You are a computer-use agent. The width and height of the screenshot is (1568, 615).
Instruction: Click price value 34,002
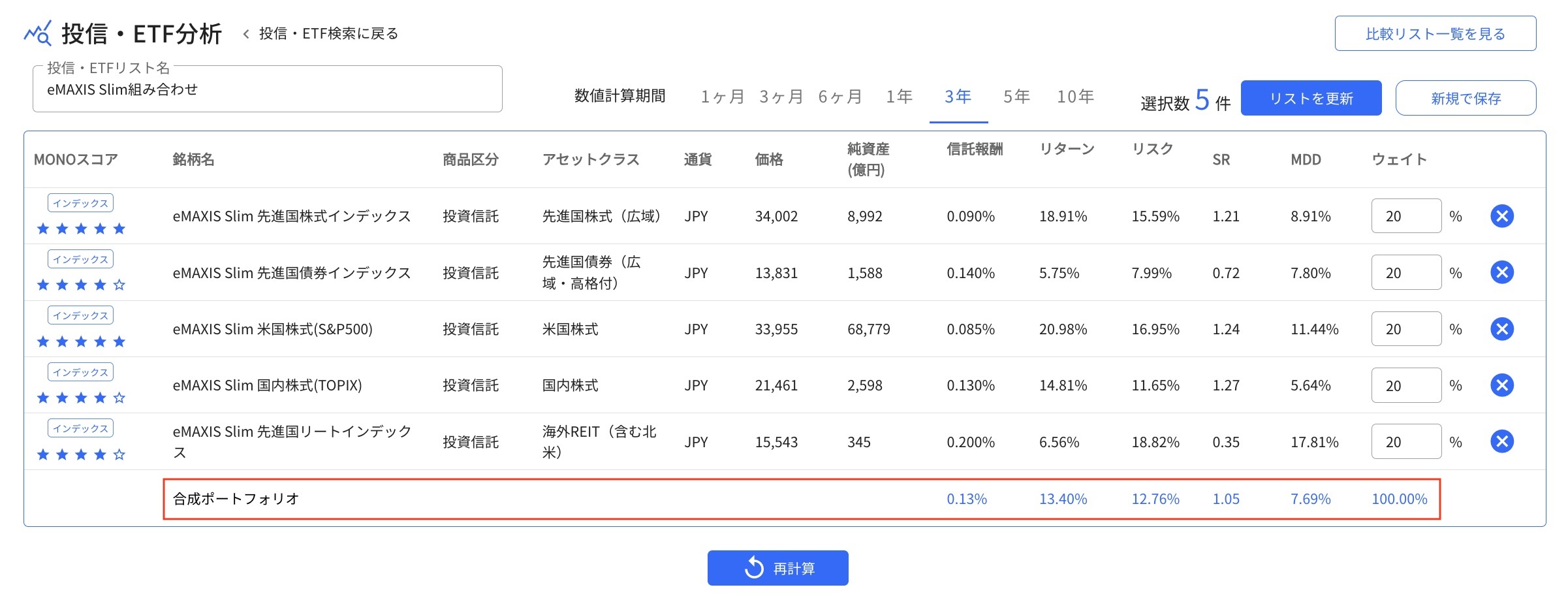(776, 216)
